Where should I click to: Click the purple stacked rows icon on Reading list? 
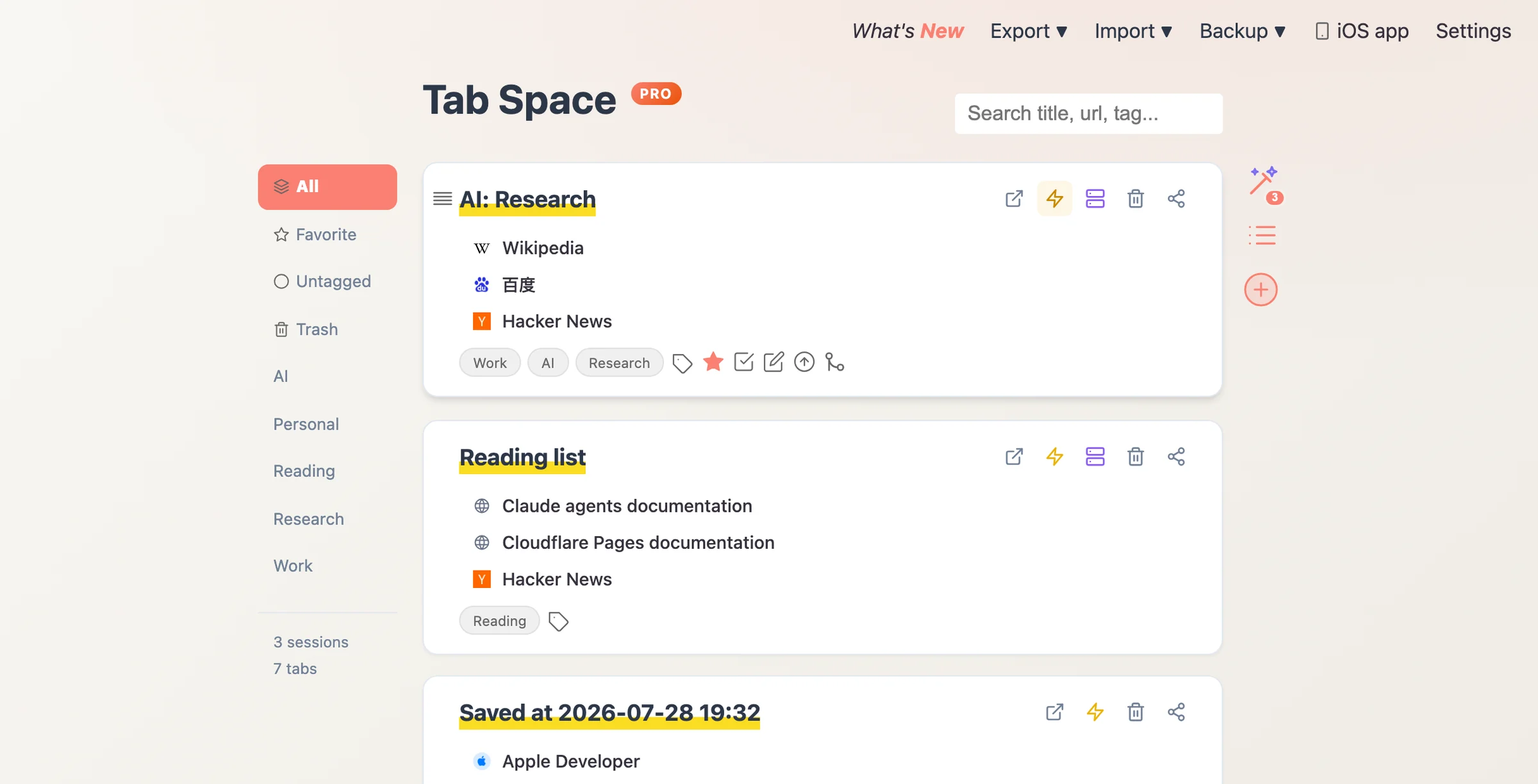click(x=1095, y=457)
